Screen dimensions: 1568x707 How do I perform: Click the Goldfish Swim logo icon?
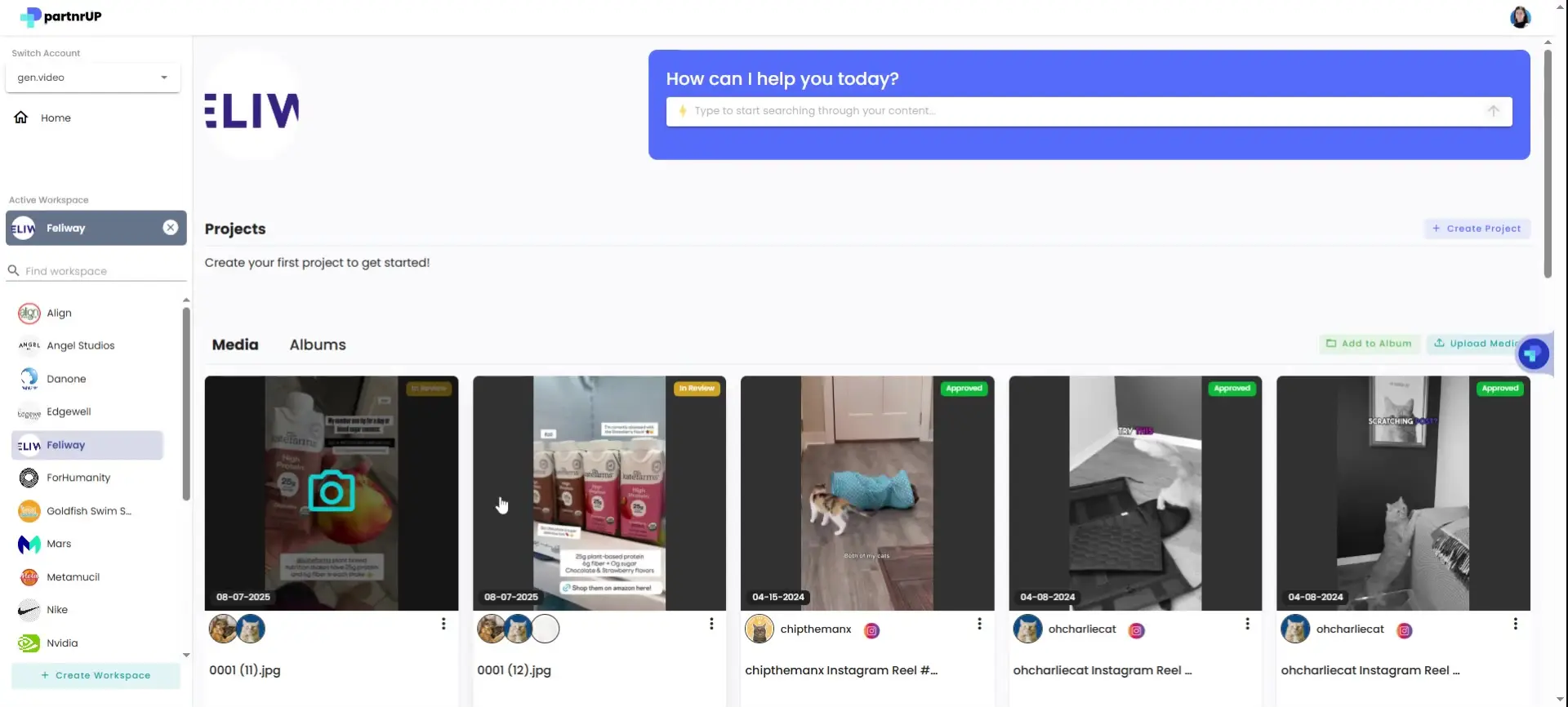29,511
